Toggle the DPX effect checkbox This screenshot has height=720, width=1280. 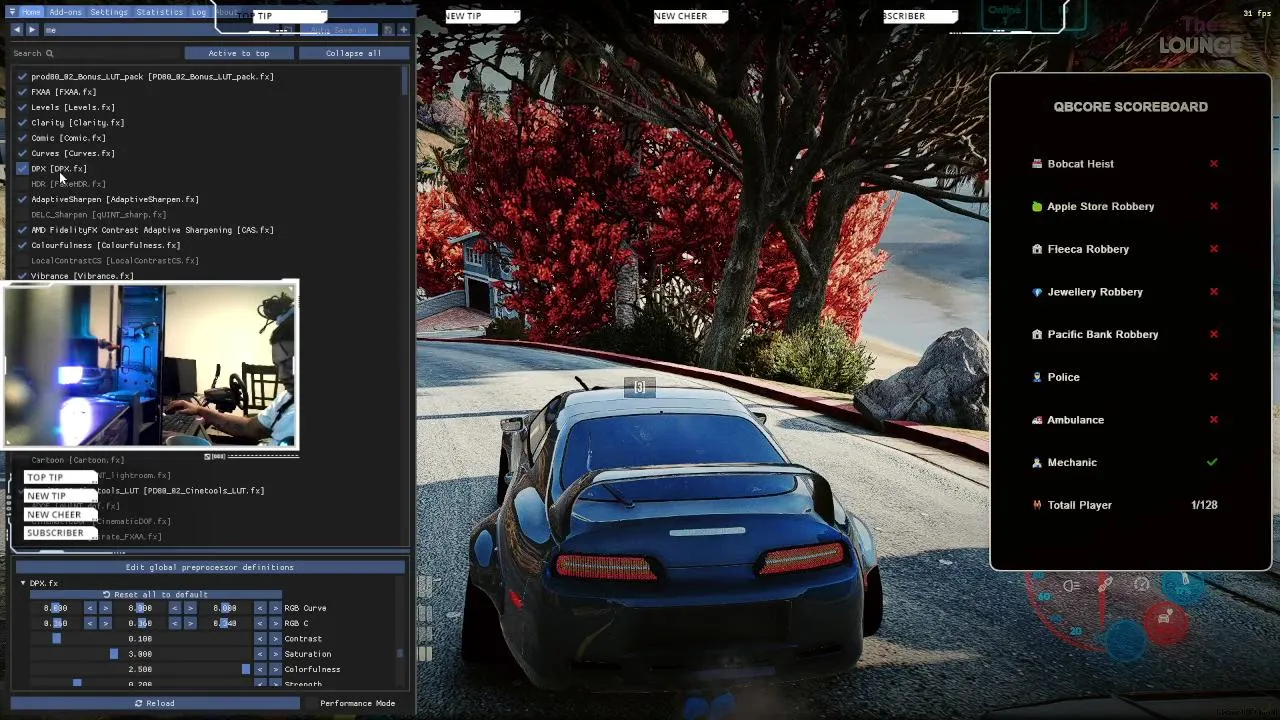click(22, 169)
